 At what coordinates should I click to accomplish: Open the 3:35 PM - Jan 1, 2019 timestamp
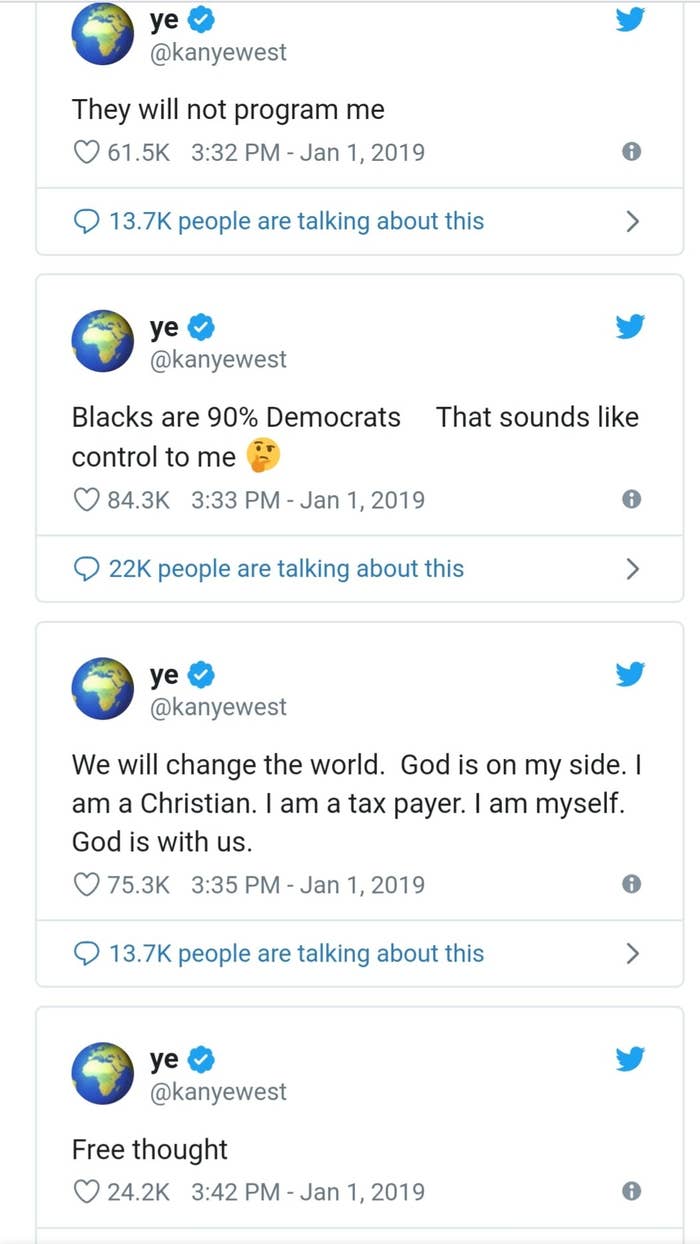[307, 884]
